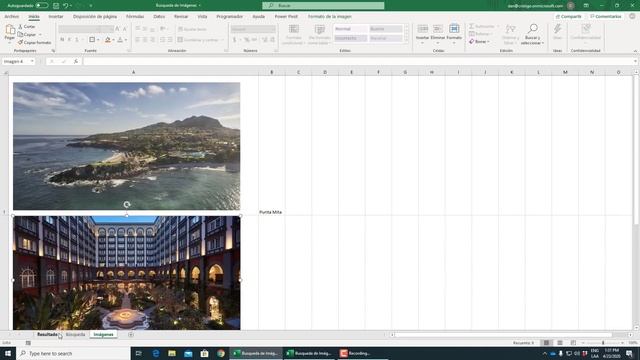Select the coastal landscape image
The image size is (640, 360).
coord(127,146)
